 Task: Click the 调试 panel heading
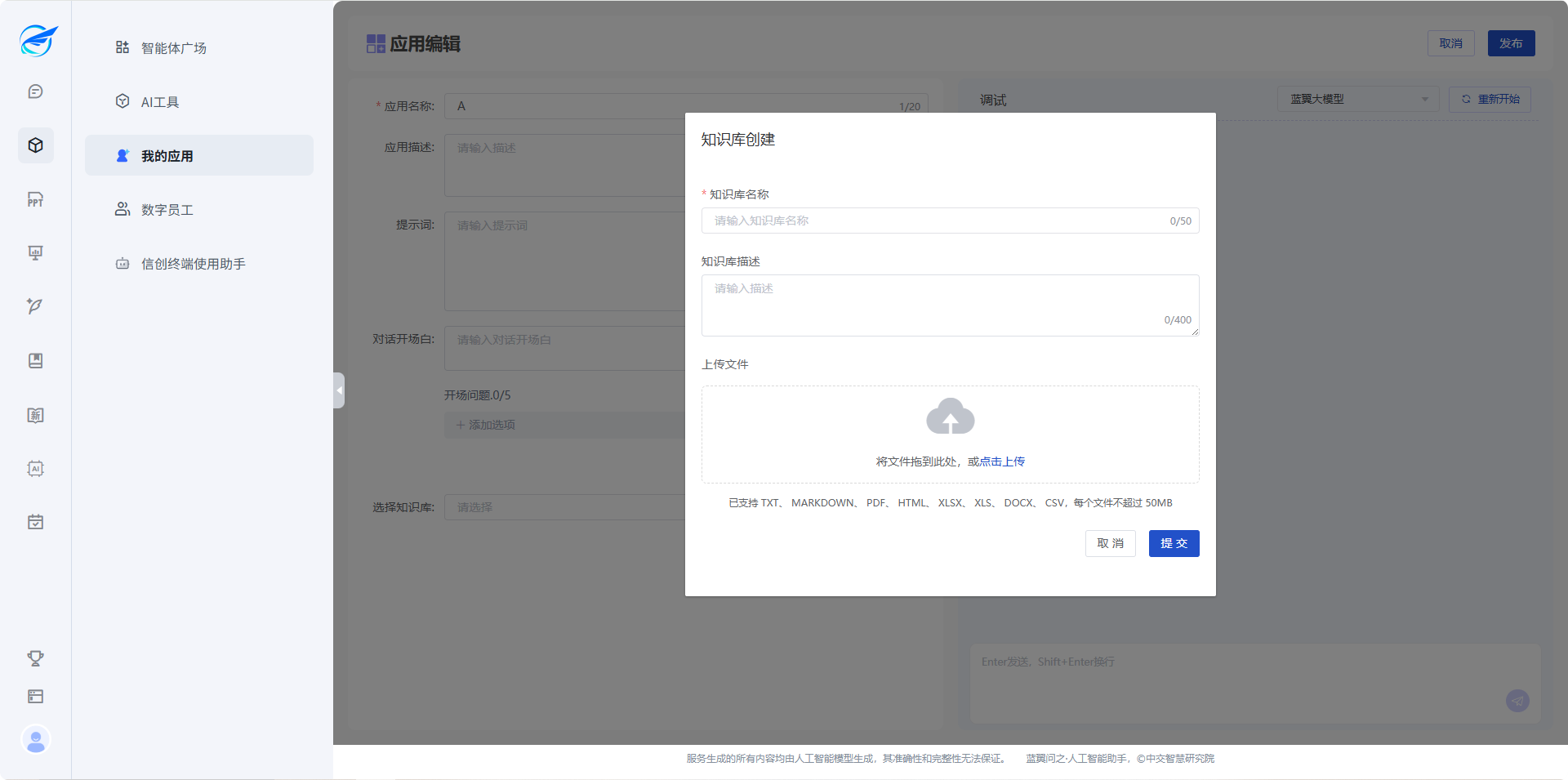[993, 100]
